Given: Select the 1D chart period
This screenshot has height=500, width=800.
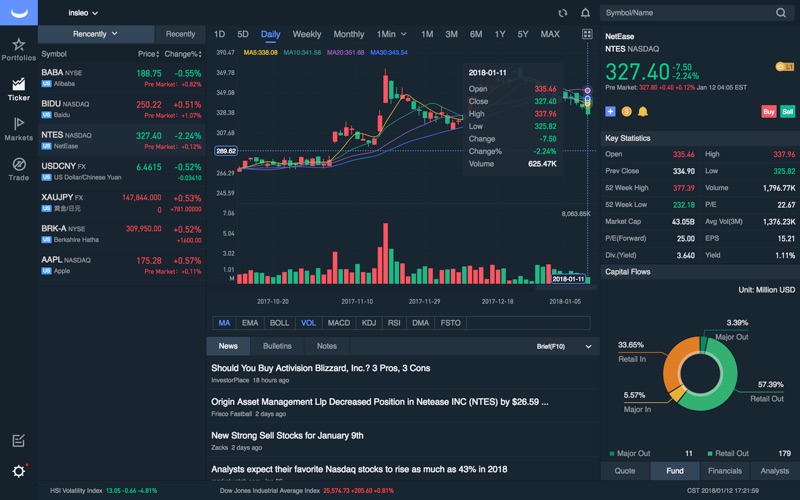Looking at the screenshot, I should click(219, 34).
